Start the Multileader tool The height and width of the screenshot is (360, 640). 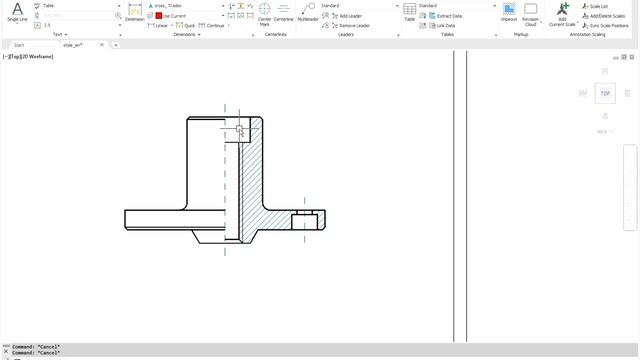(308, 12)
